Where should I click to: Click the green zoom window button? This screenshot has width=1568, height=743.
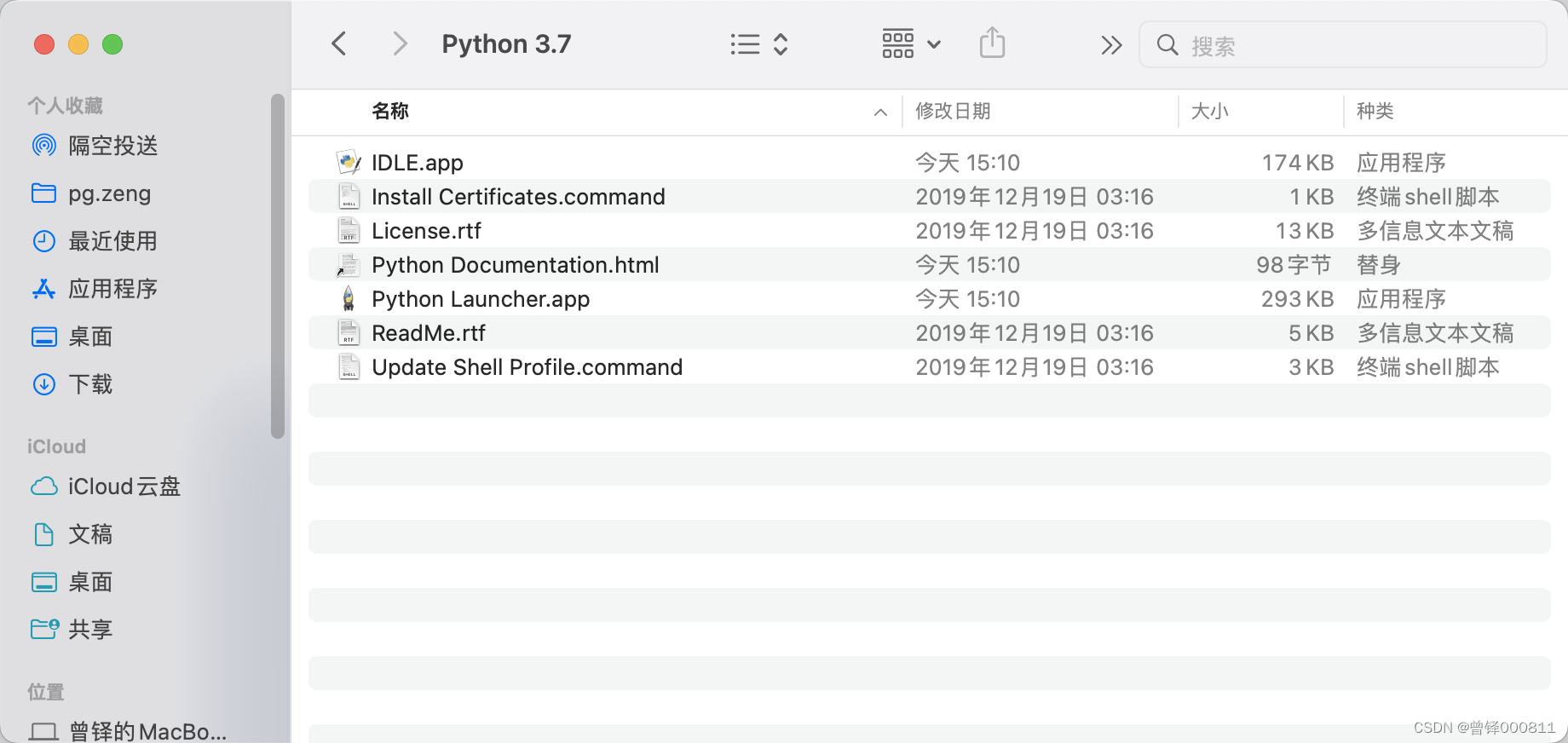pyautogui.click(x=112, y=44)
